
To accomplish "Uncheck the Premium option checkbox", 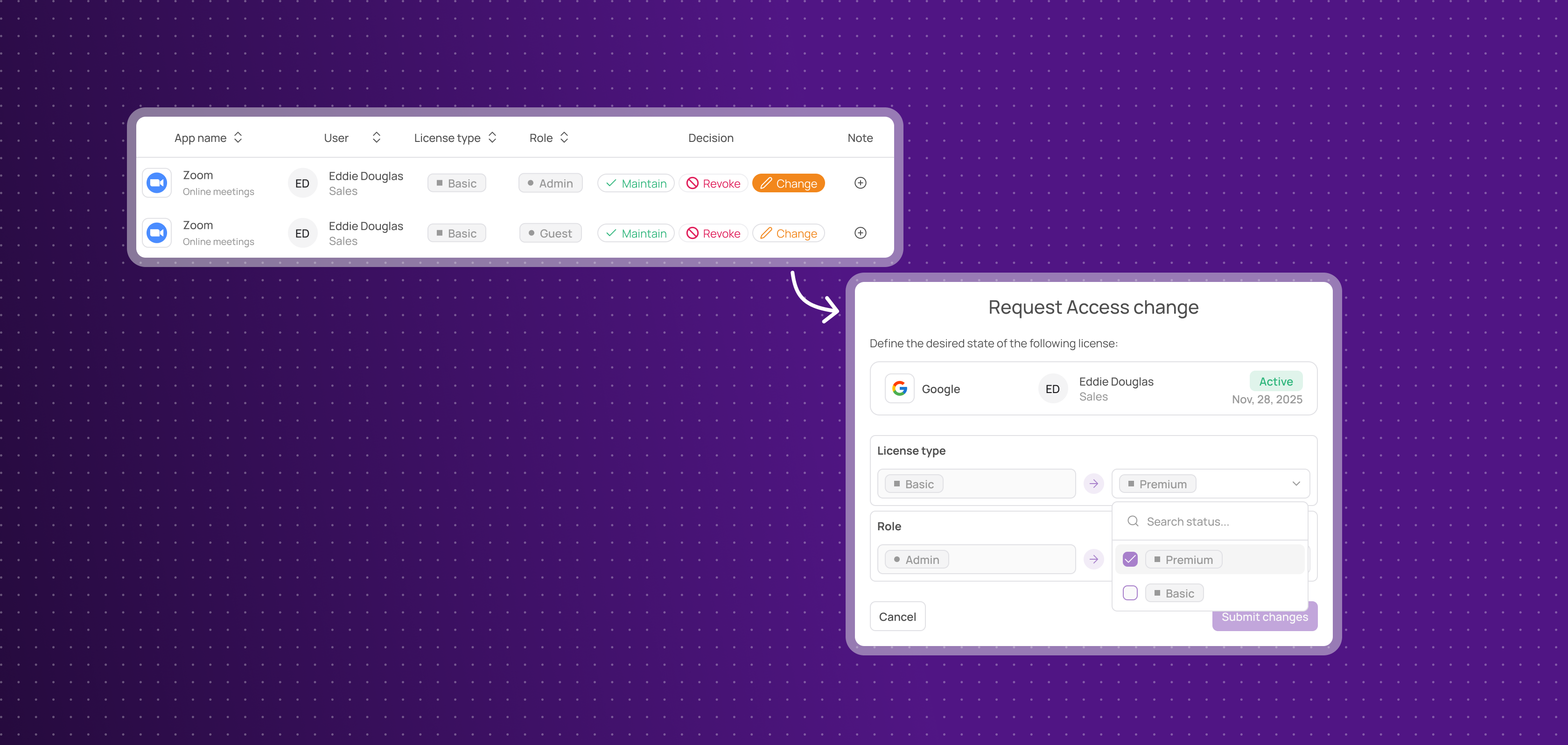I will tap(1130, 559).
